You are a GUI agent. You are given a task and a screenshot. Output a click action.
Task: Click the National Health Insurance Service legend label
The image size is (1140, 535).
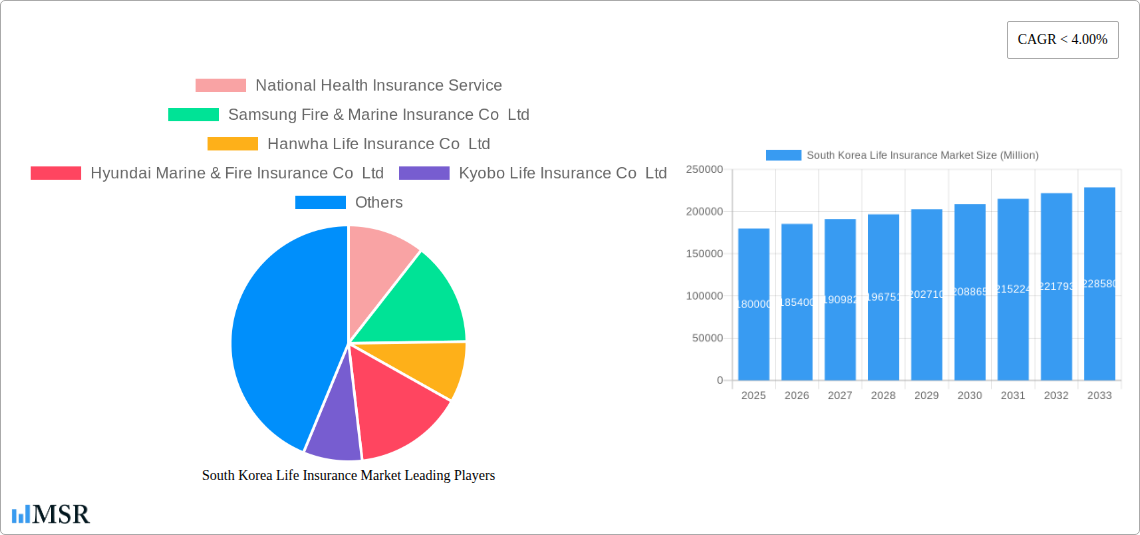[x=379, y=86]
